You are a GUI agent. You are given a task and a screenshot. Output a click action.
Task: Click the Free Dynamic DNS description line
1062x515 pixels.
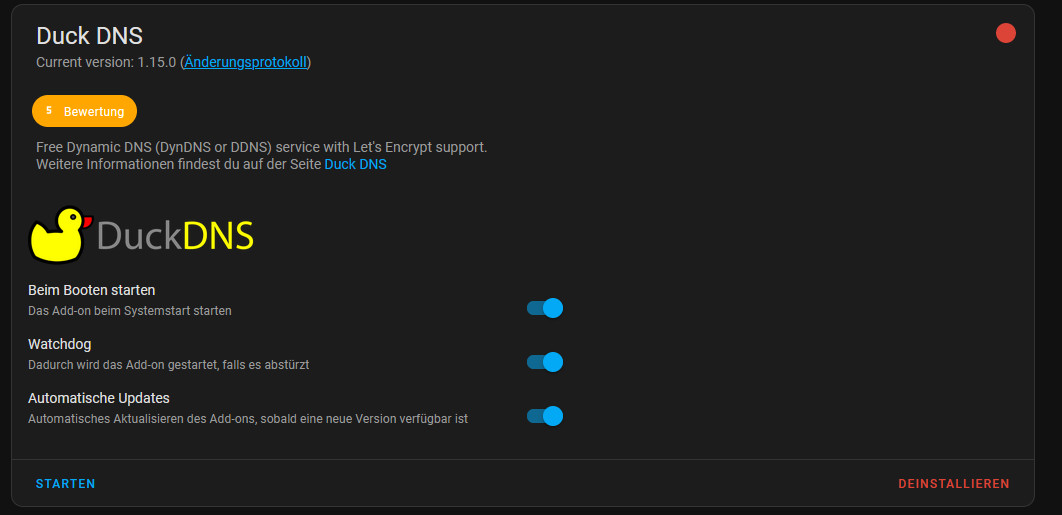(x=261, y=147)
